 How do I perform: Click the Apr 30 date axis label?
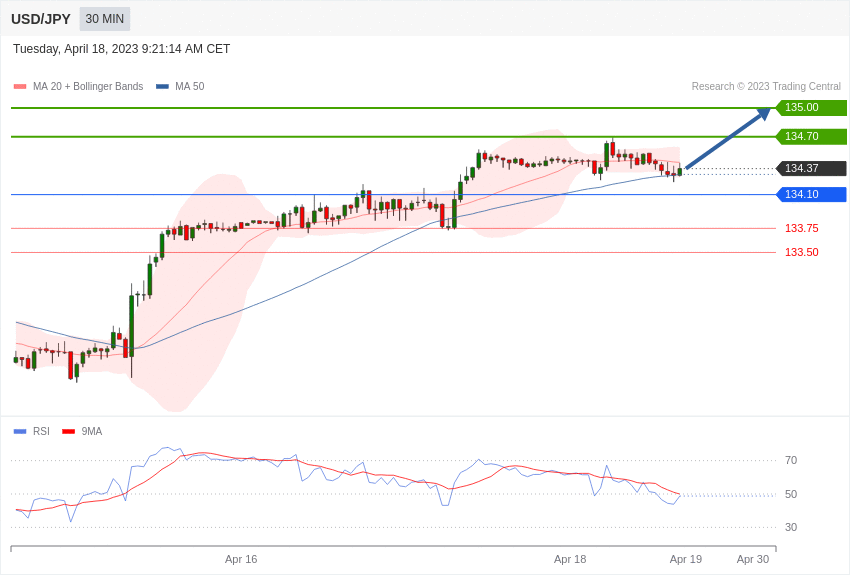753,559
